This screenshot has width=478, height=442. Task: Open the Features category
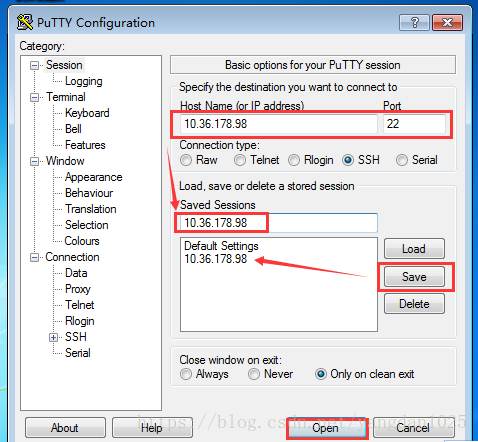coord(85,145)
